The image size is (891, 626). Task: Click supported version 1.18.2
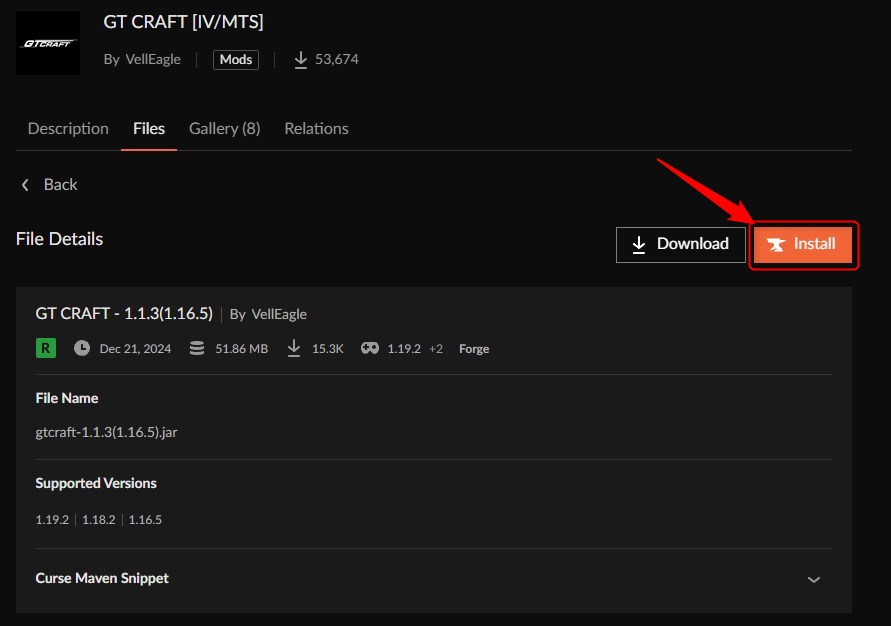[x=99, y=520]
